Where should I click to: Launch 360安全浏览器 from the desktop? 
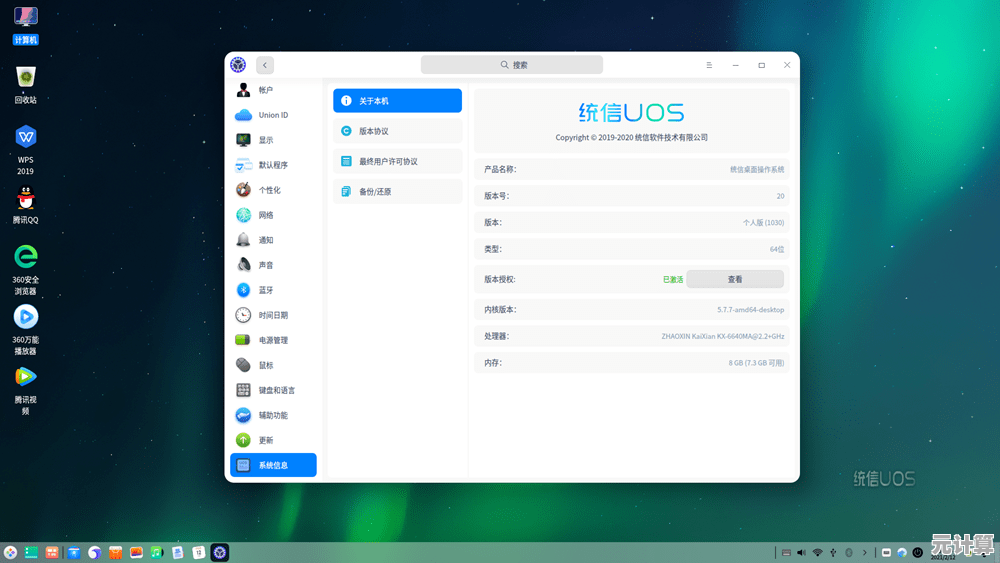(x=26, y=270)
